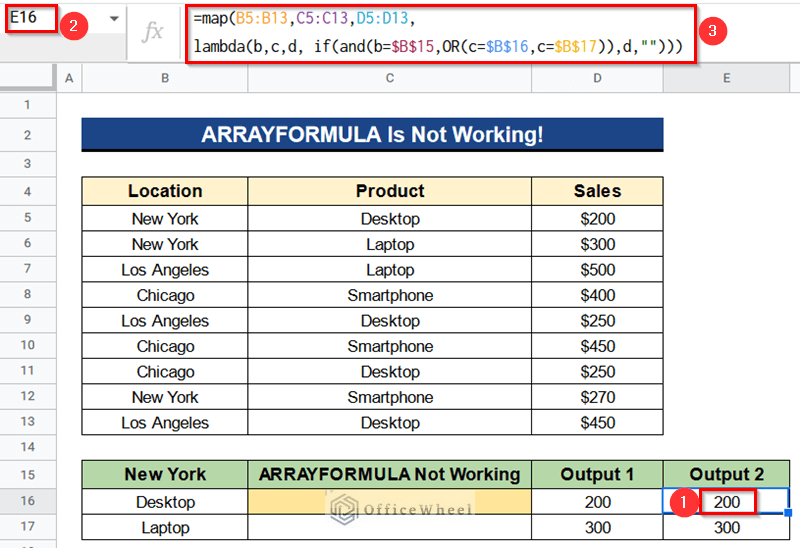Image resolution: width=800 pixels, height=548 pixels.
Task: Select the Smartphone cell in row 8
Action: pos(390,295)
